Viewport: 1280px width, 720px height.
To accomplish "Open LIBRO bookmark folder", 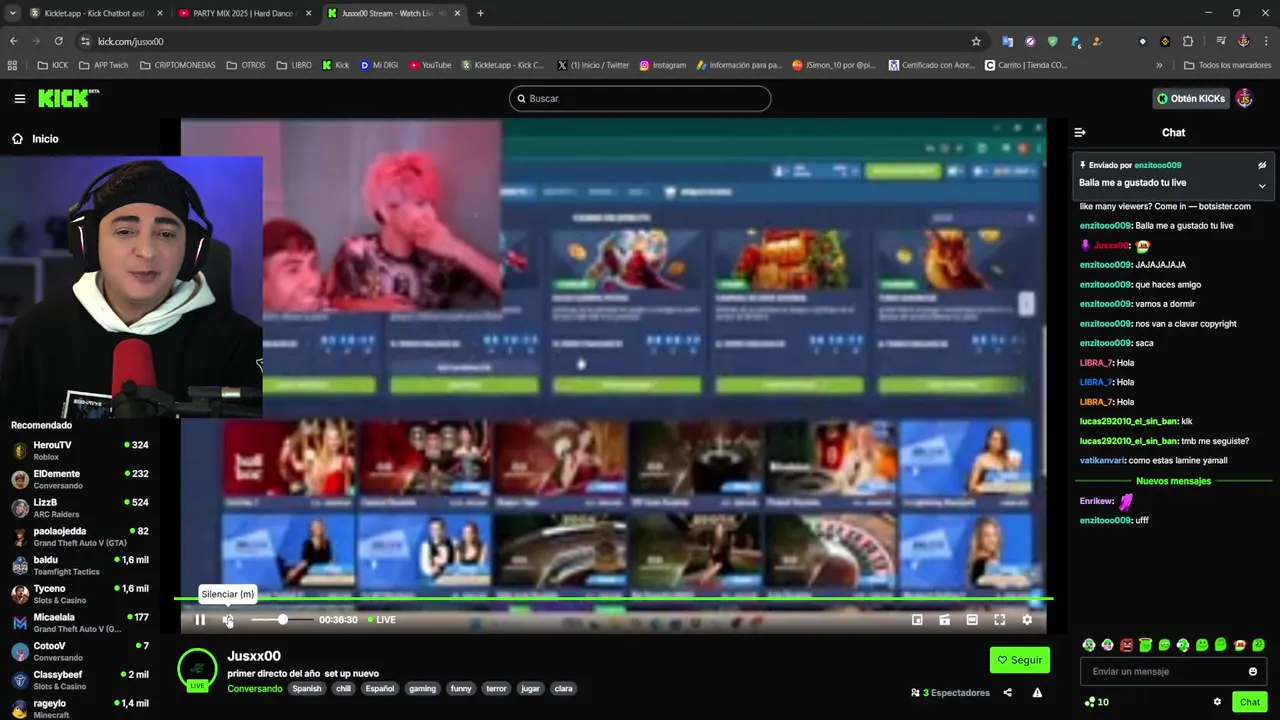I will [294, 65].
